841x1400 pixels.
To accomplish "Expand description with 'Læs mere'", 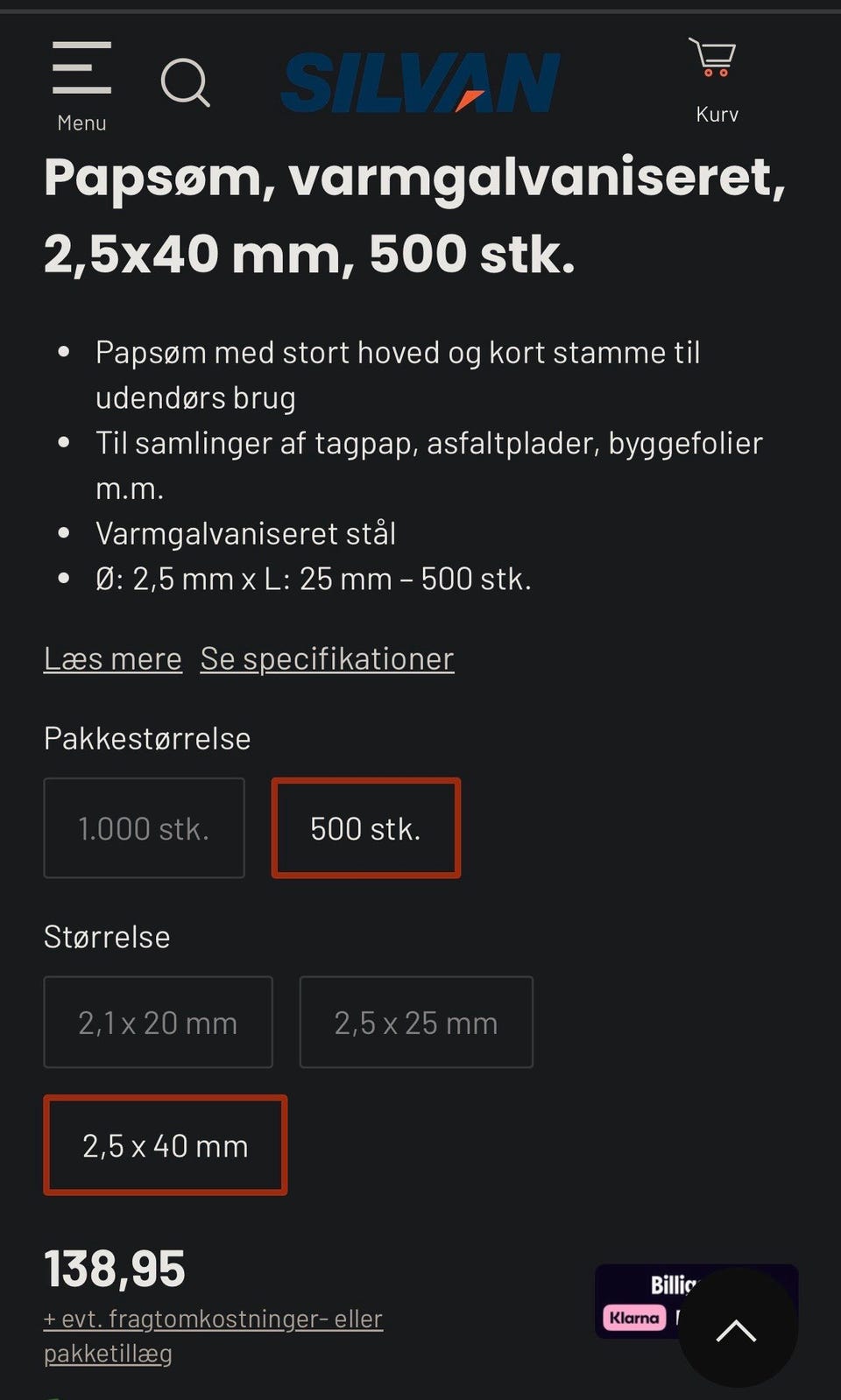I will click(113, 658).
